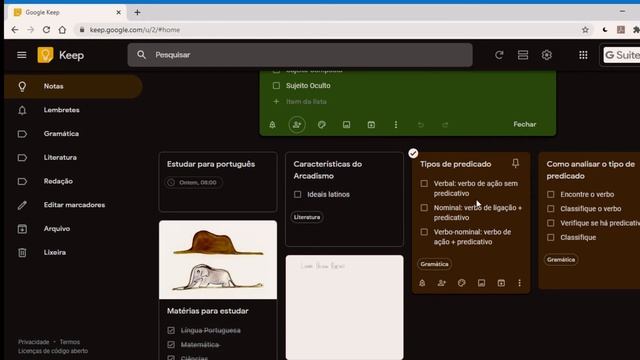This screenshot has height=360, width=640.
Task: Refresh notes with the refresh icon
Action: pos(499,55)
